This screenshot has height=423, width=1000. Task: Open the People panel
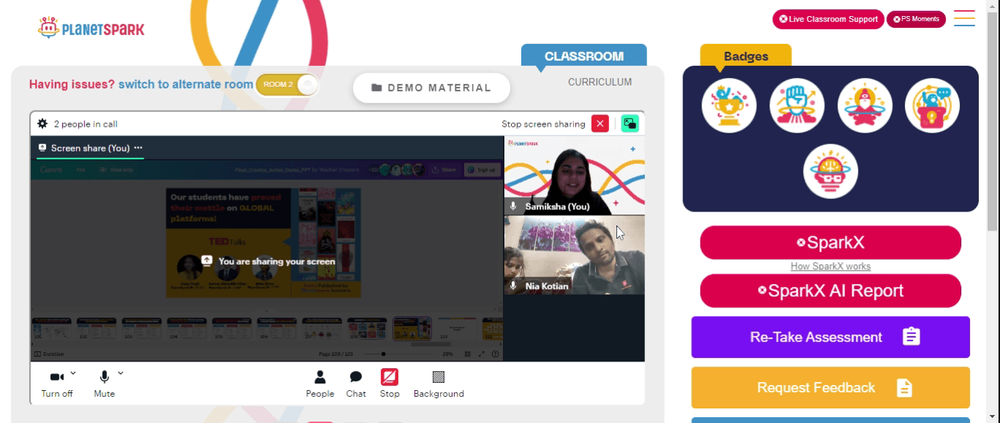(320, 383)
